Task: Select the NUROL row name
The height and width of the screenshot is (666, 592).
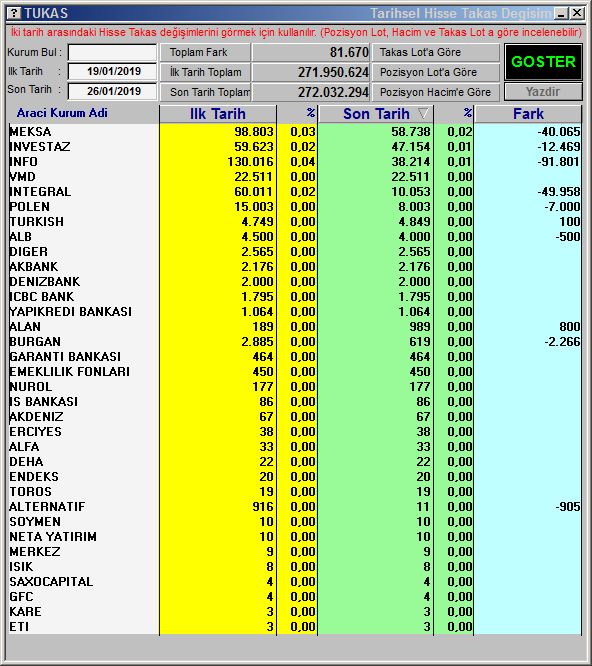Action: pos(31,387)
